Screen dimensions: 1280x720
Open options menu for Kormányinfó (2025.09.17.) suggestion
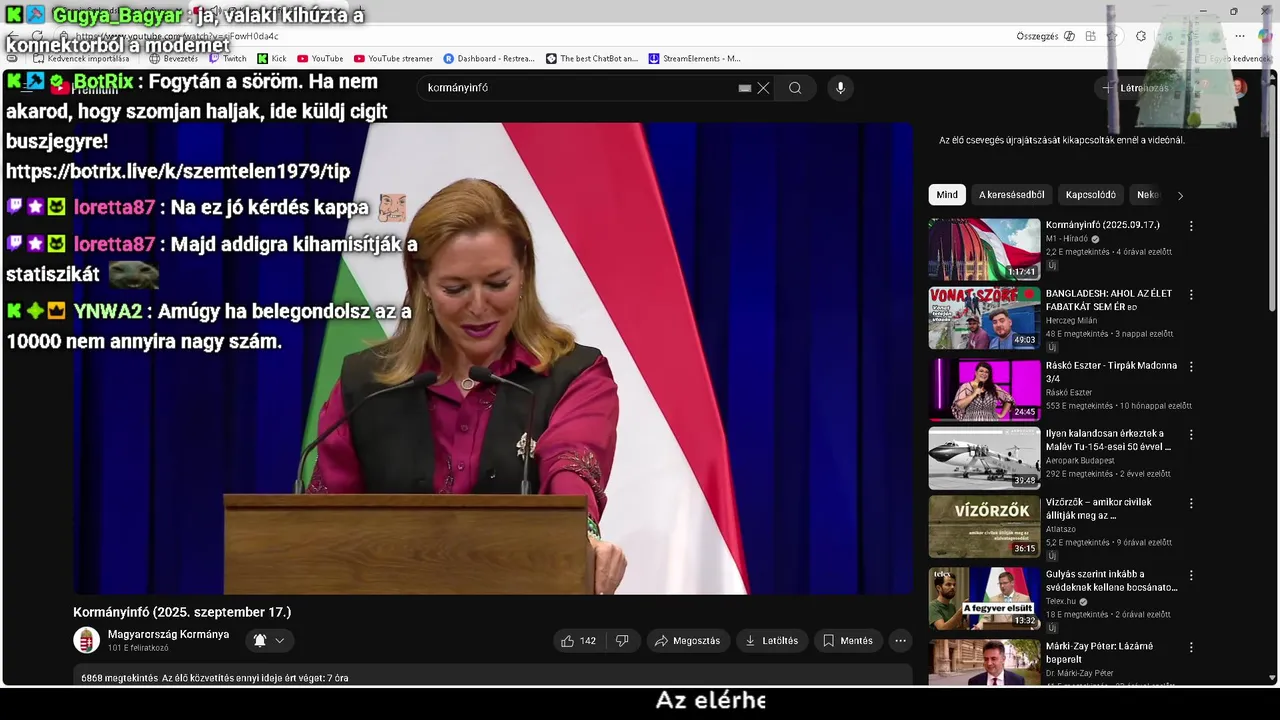pyautogui.click(x=1190, y=226)
